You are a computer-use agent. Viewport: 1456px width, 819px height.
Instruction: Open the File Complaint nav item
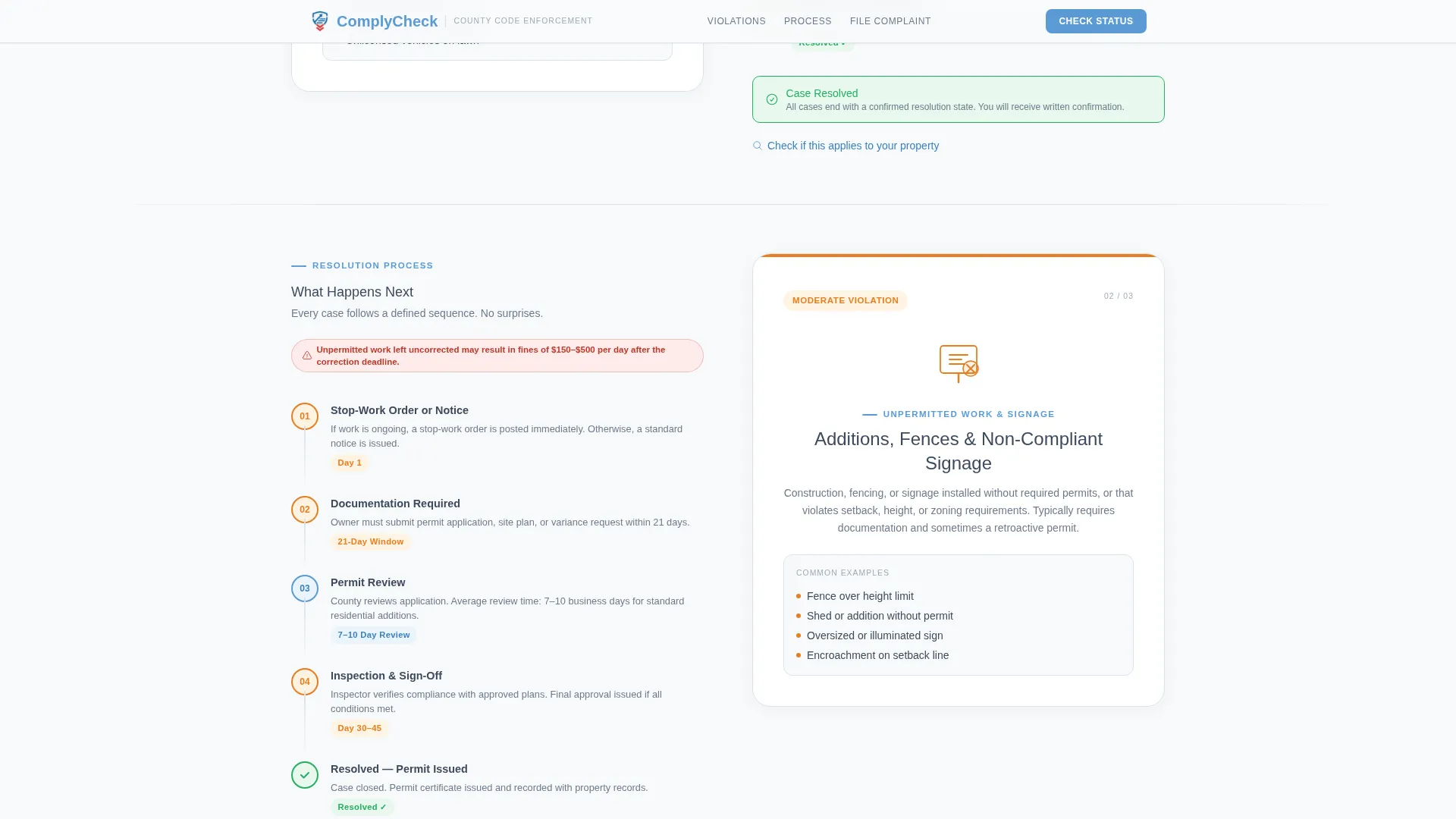pyautogui.click(x=890, y=21)
